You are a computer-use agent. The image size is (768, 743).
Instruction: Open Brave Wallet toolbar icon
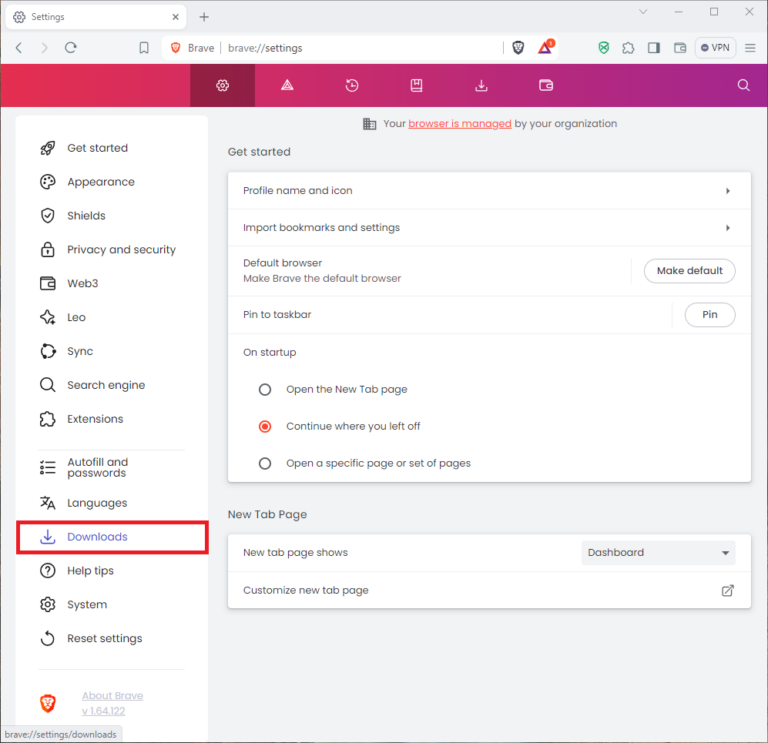680,48
